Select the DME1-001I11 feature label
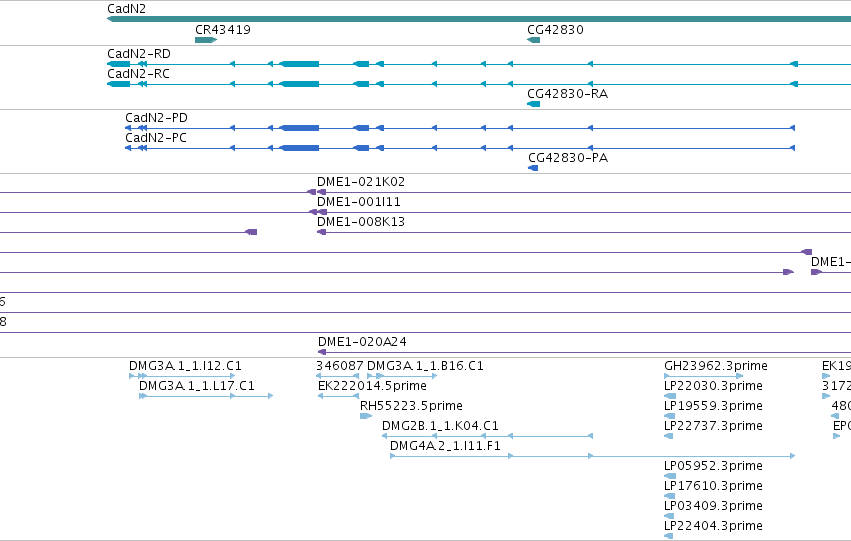 click(x=359, y=202)
